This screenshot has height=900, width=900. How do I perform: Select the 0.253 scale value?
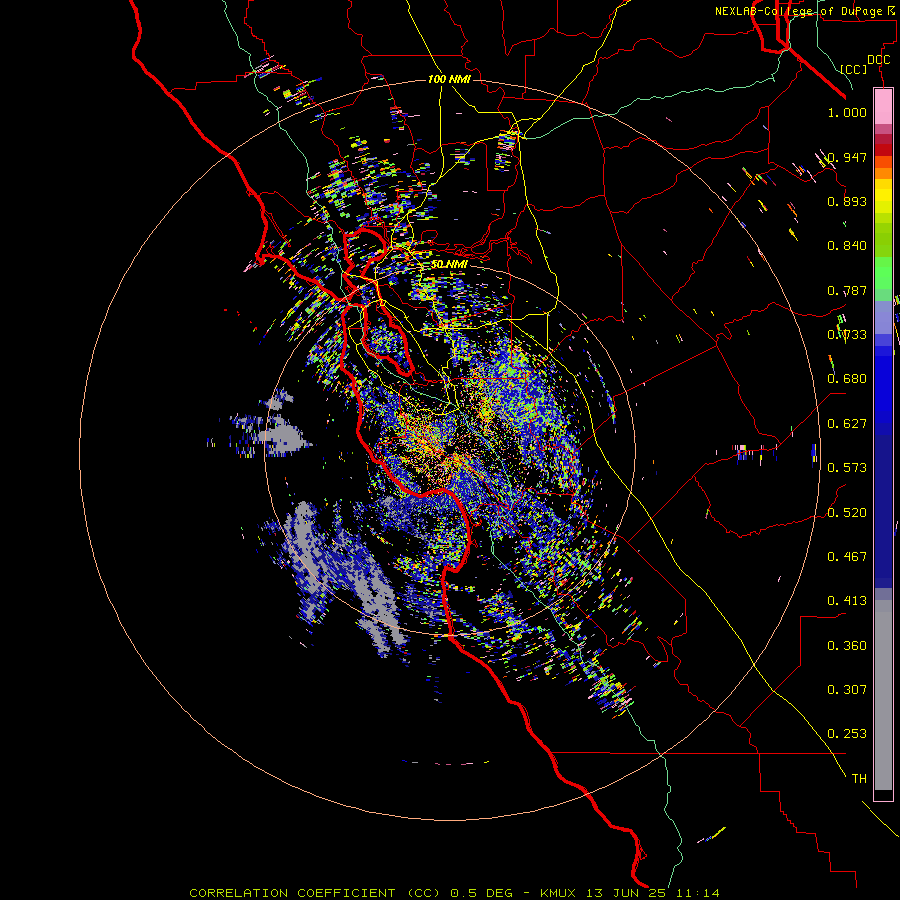pos(847,734)
